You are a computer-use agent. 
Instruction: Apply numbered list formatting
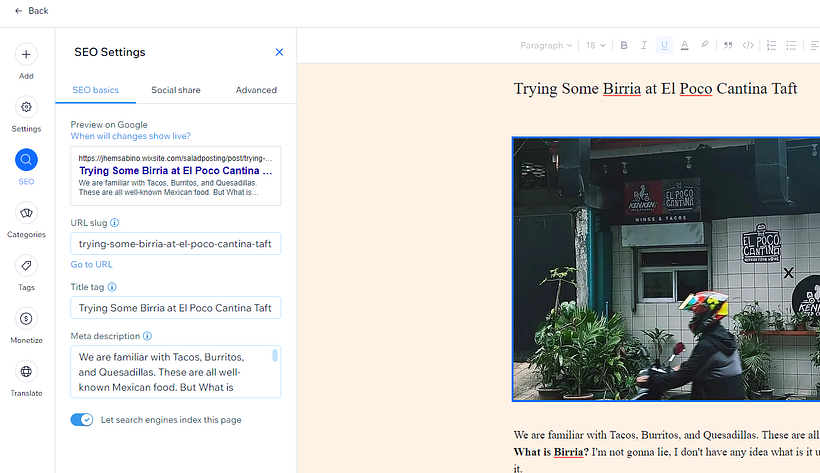[771, 46]
